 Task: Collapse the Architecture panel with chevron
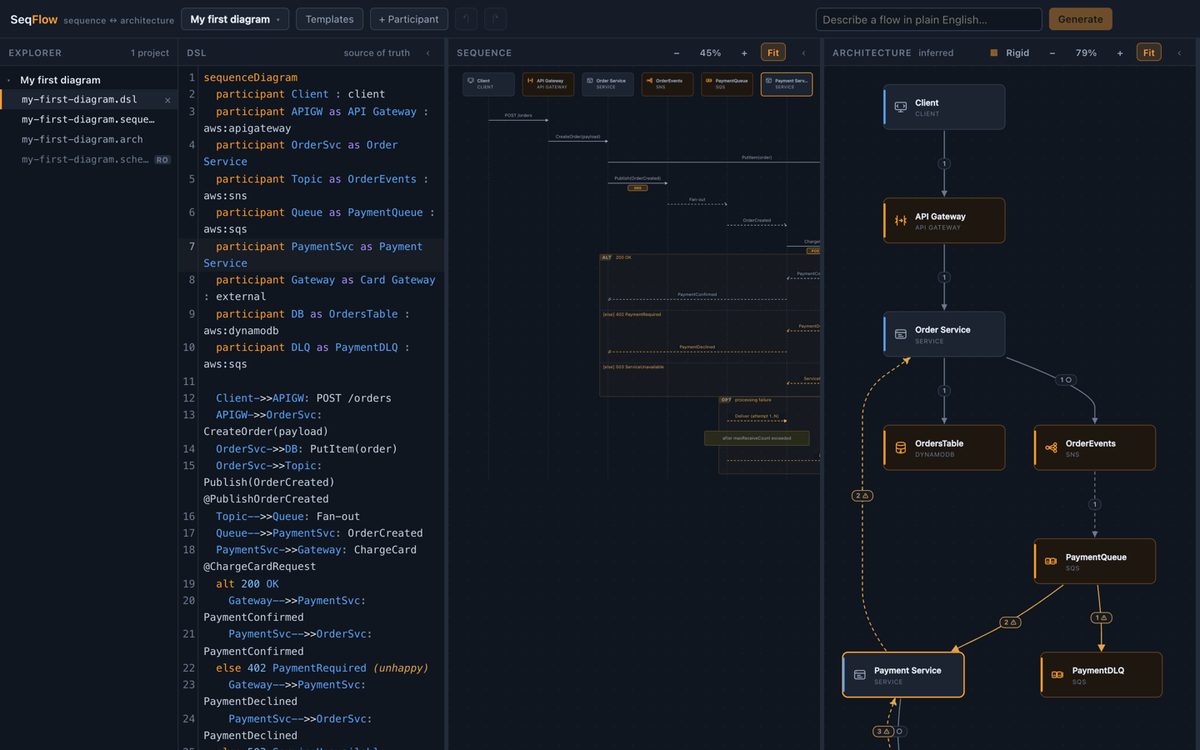click(1179, 53)
